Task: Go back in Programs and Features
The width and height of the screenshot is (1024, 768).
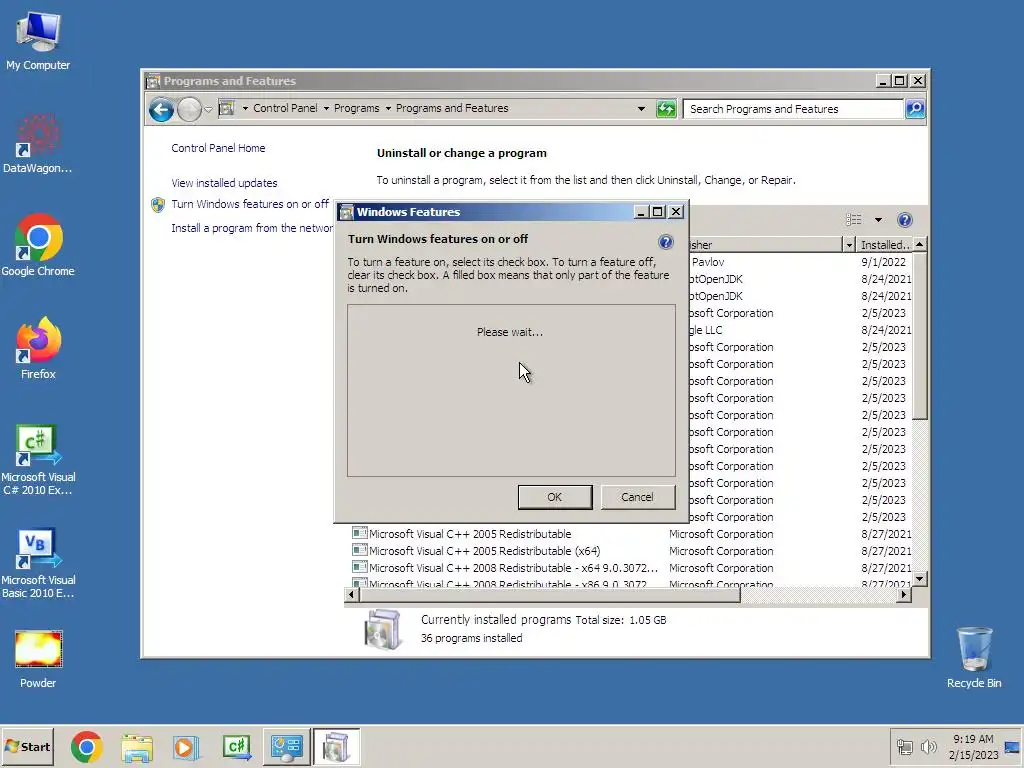Action: (x=161, y=109)
